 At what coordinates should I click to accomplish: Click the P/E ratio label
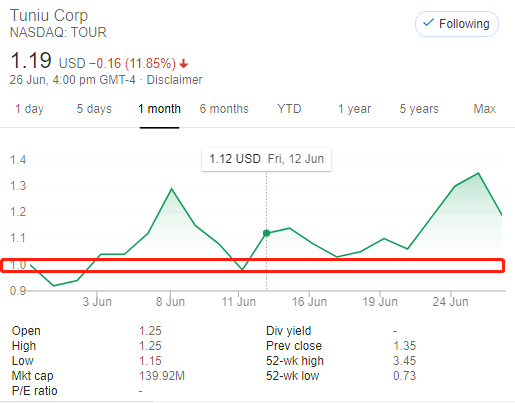[34, 391]
